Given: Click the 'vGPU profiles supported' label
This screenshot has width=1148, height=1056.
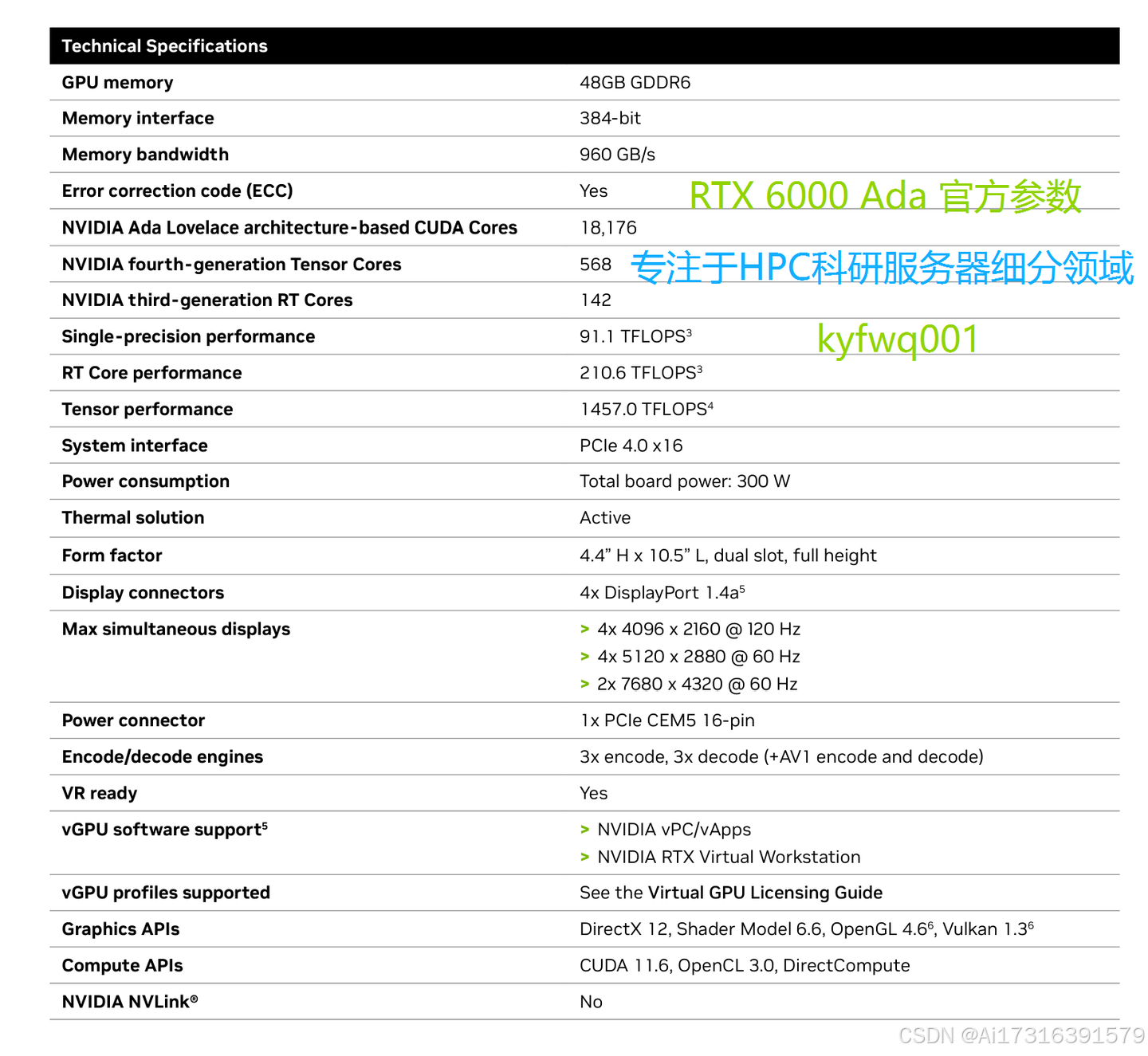Looking at the screenshot, I should [x=166, y=893].
